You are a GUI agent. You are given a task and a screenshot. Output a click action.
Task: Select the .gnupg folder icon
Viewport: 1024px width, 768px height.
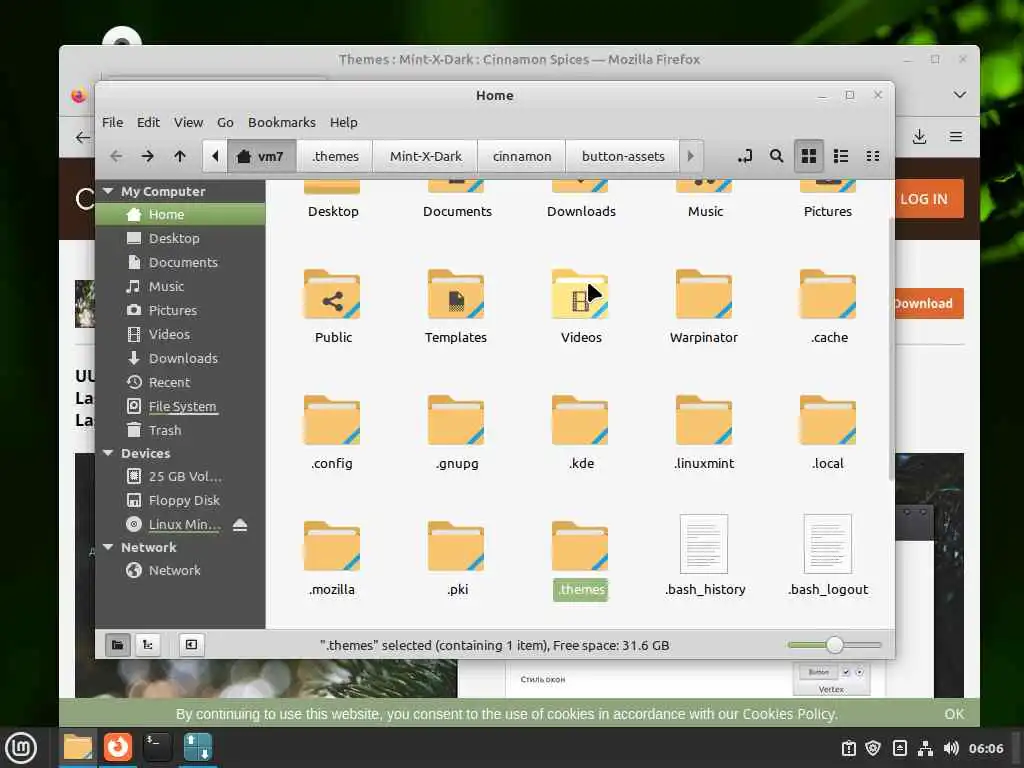point(456,421)
